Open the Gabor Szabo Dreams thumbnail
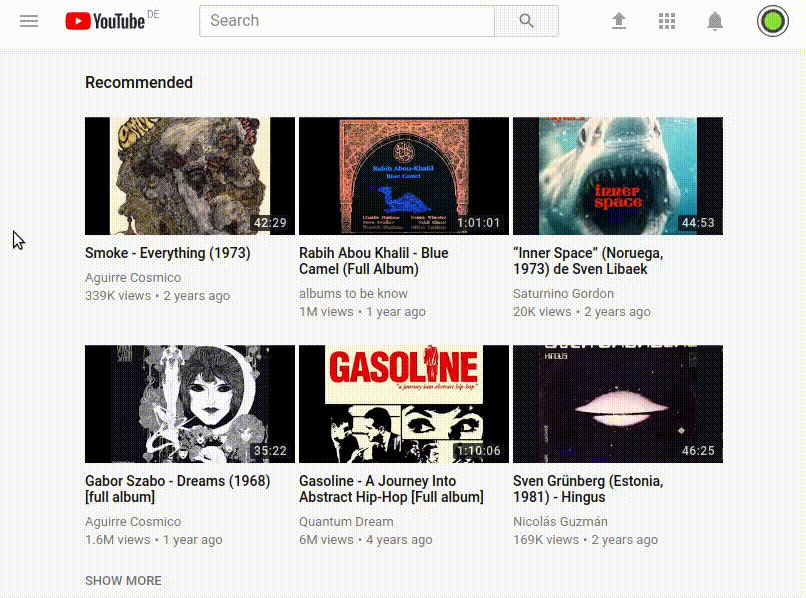The height and width of the screenshot is (598, 806). click(190, 404)
